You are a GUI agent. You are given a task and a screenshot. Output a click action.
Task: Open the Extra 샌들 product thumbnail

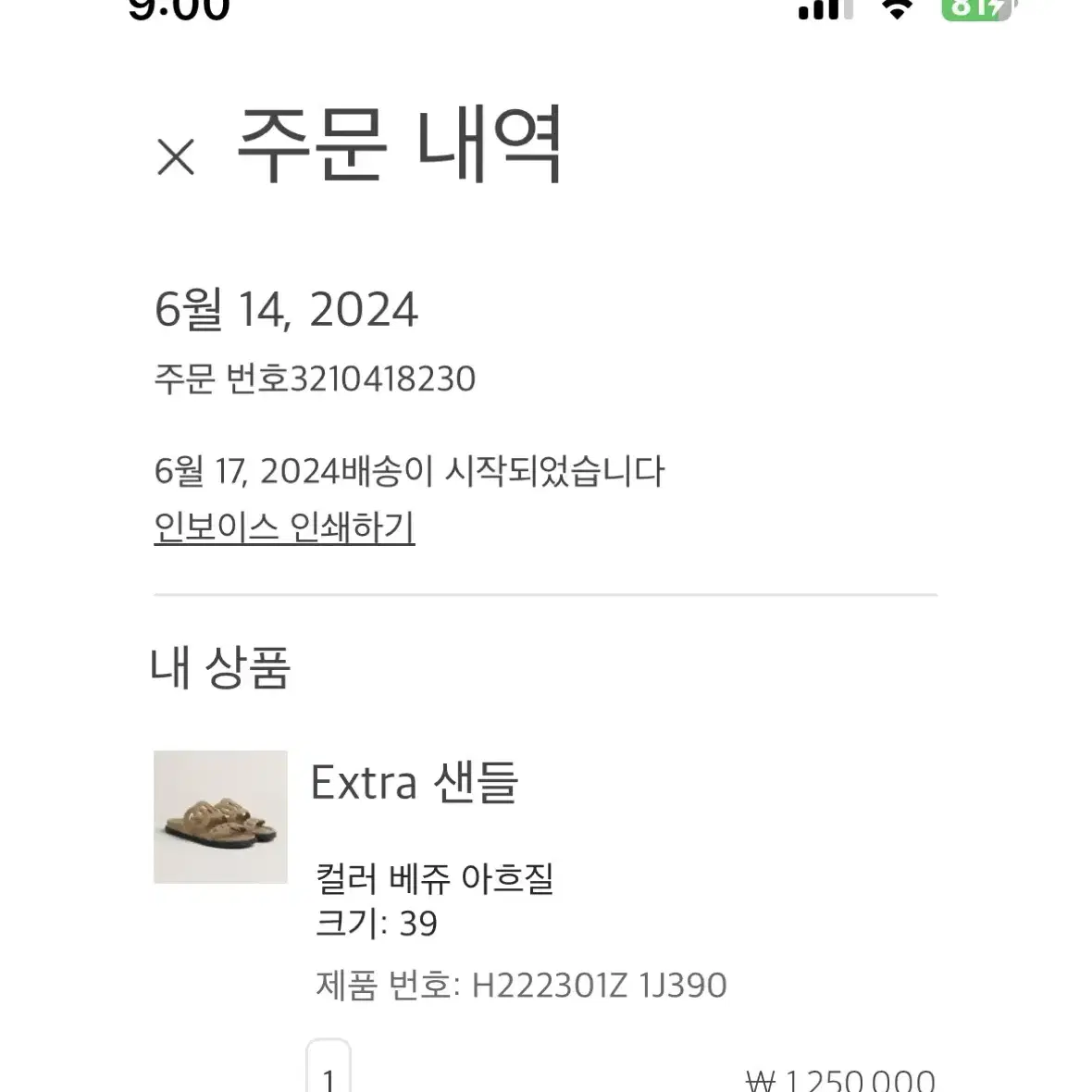pos(220,817)
